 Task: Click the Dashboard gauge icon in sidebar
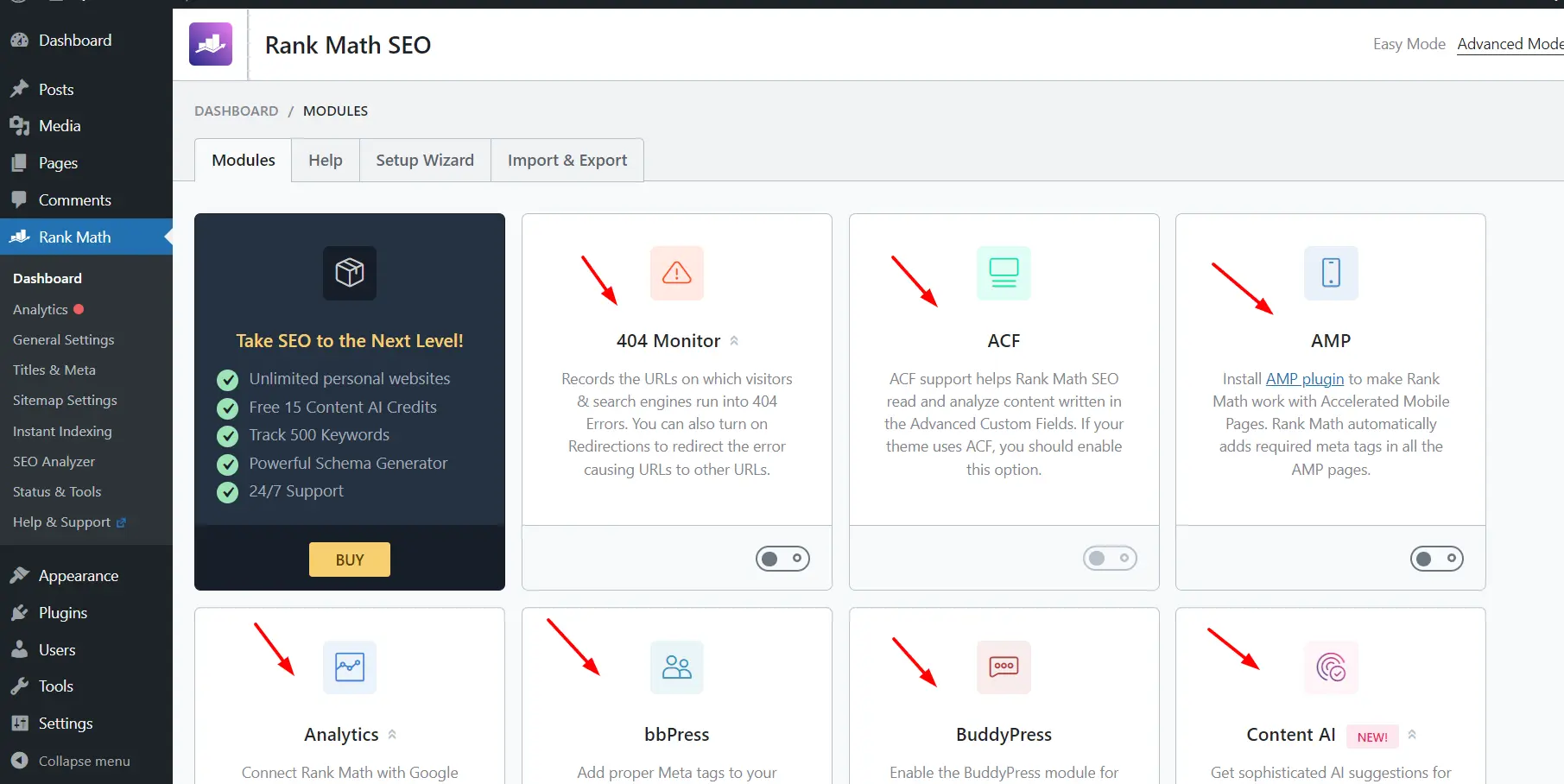pyautogui.click(x=19, y=40)
